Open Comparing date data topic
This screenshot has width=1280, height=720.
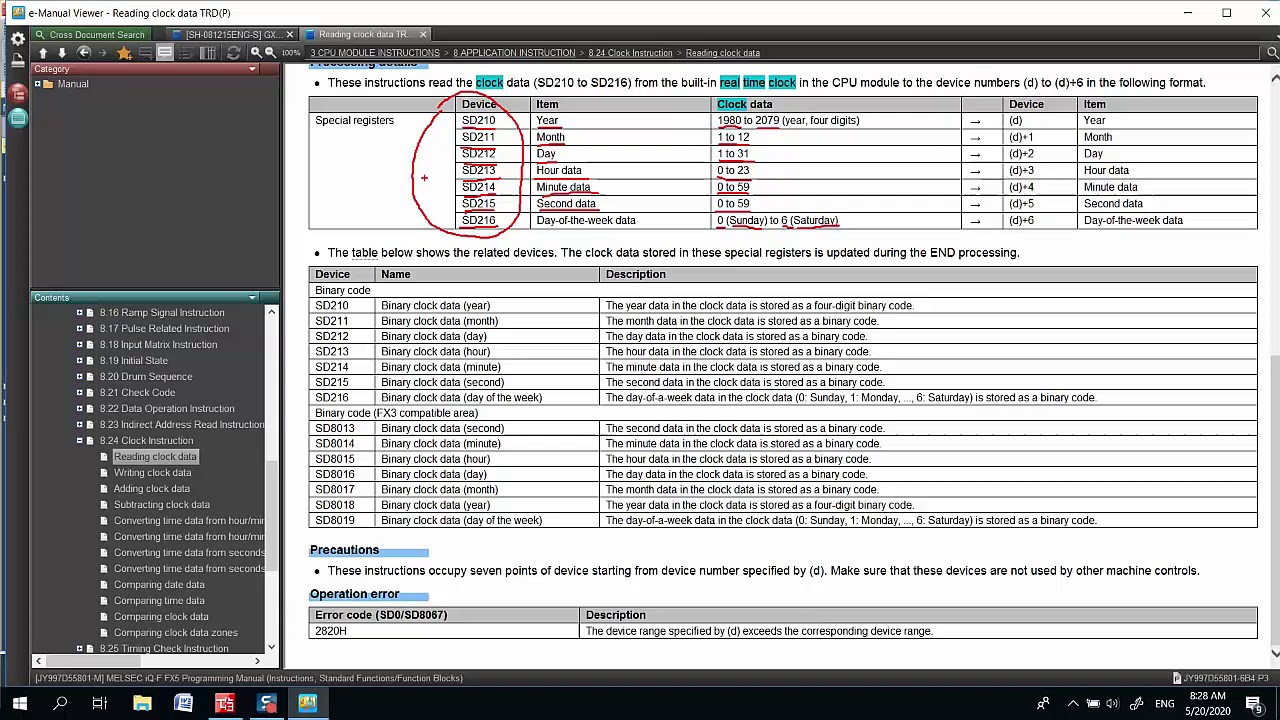159,584
